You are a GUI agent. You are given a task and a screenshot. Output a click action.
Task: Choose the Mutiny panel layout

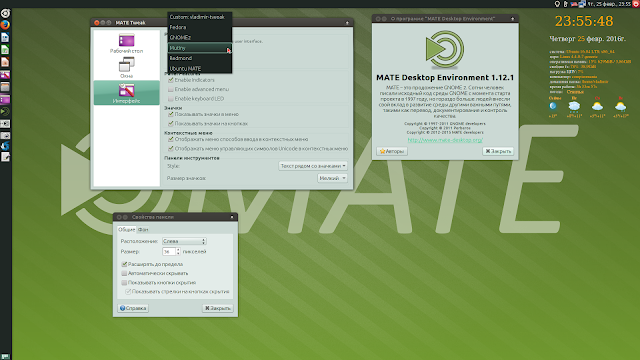[200, 48]
